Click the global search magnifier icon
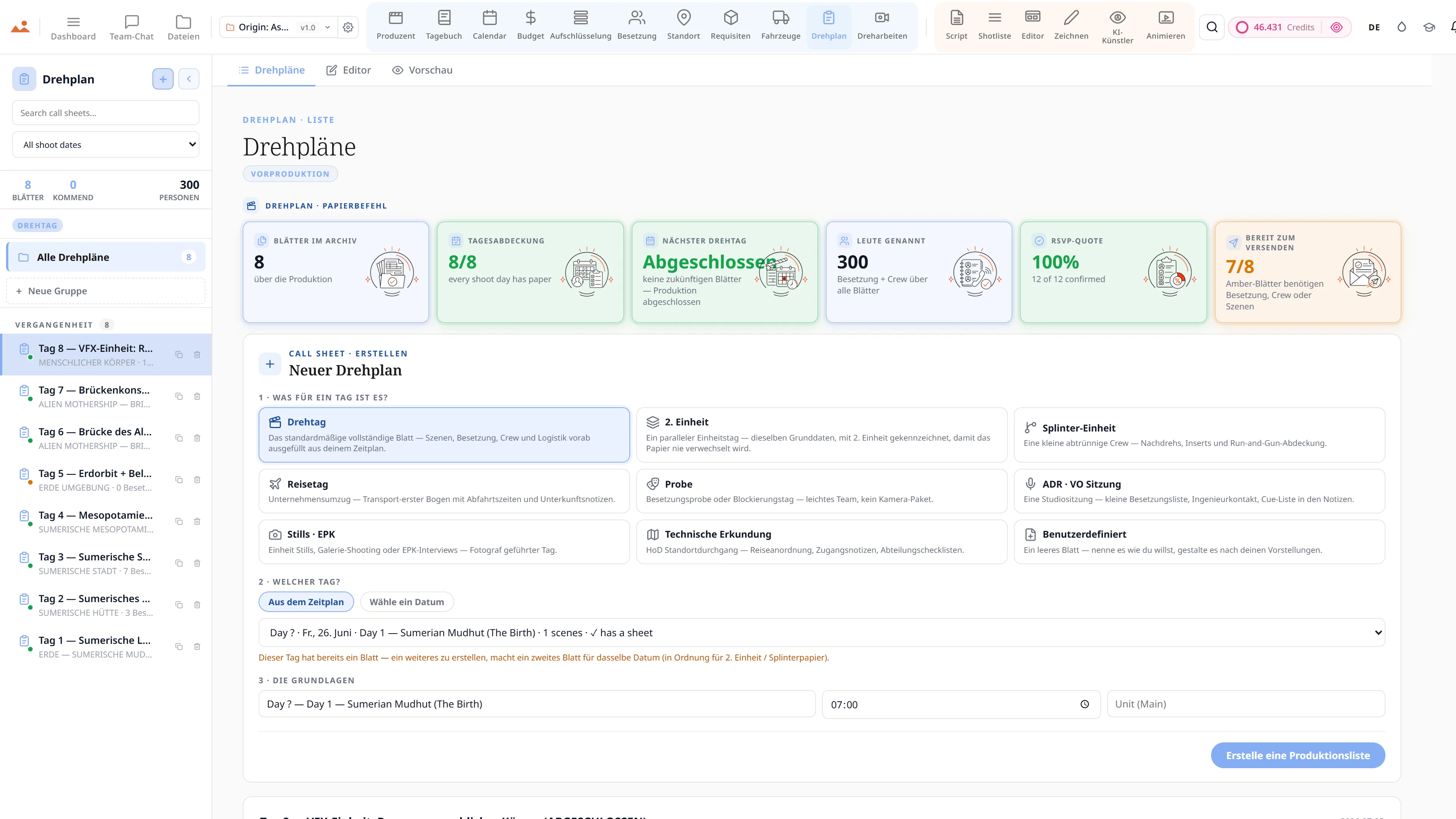The height and width of the screenshot is (819, 1456). [x=1212, y=27]
